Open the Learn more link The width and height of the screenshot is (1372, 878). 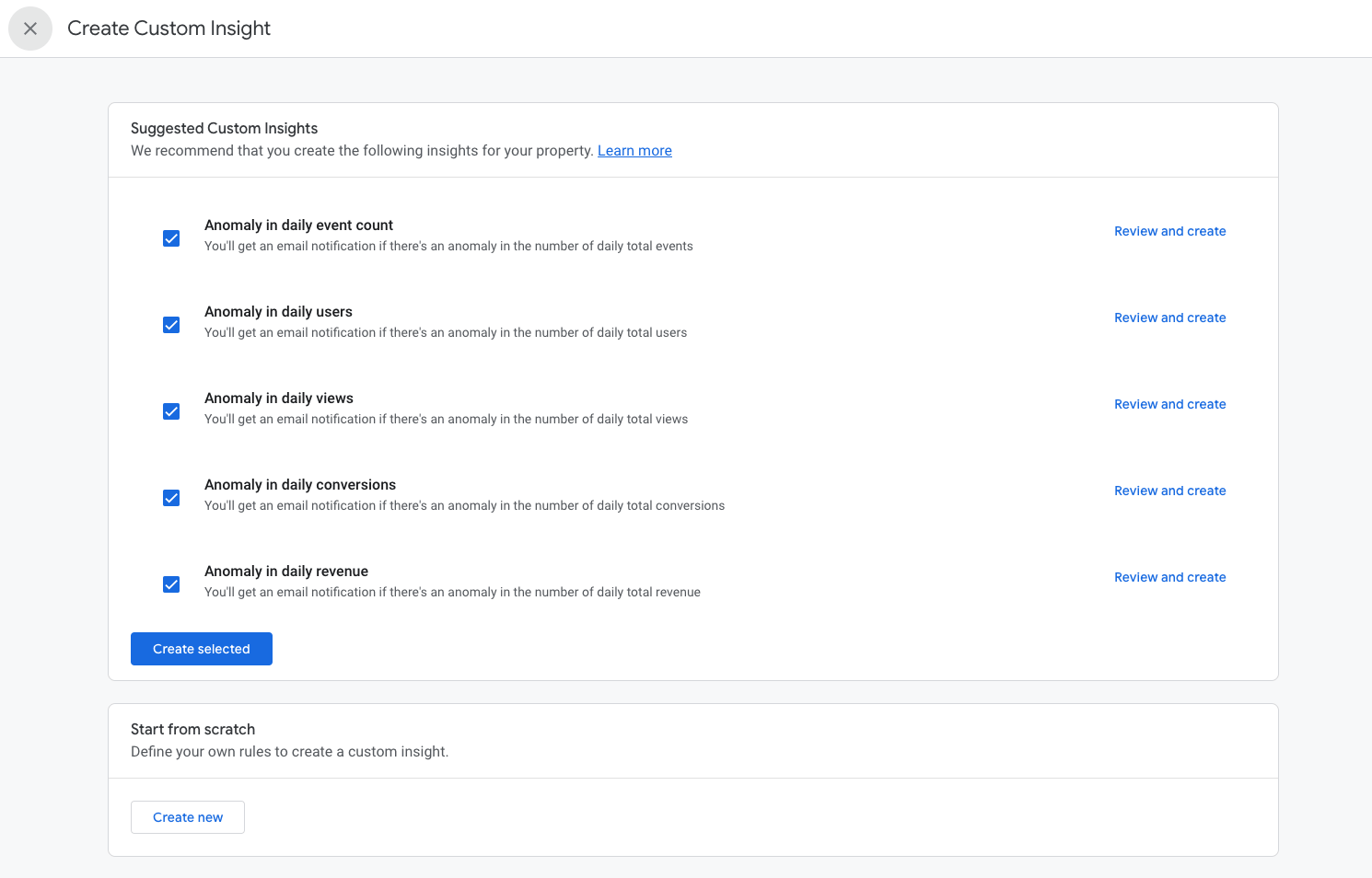[634, 151]
